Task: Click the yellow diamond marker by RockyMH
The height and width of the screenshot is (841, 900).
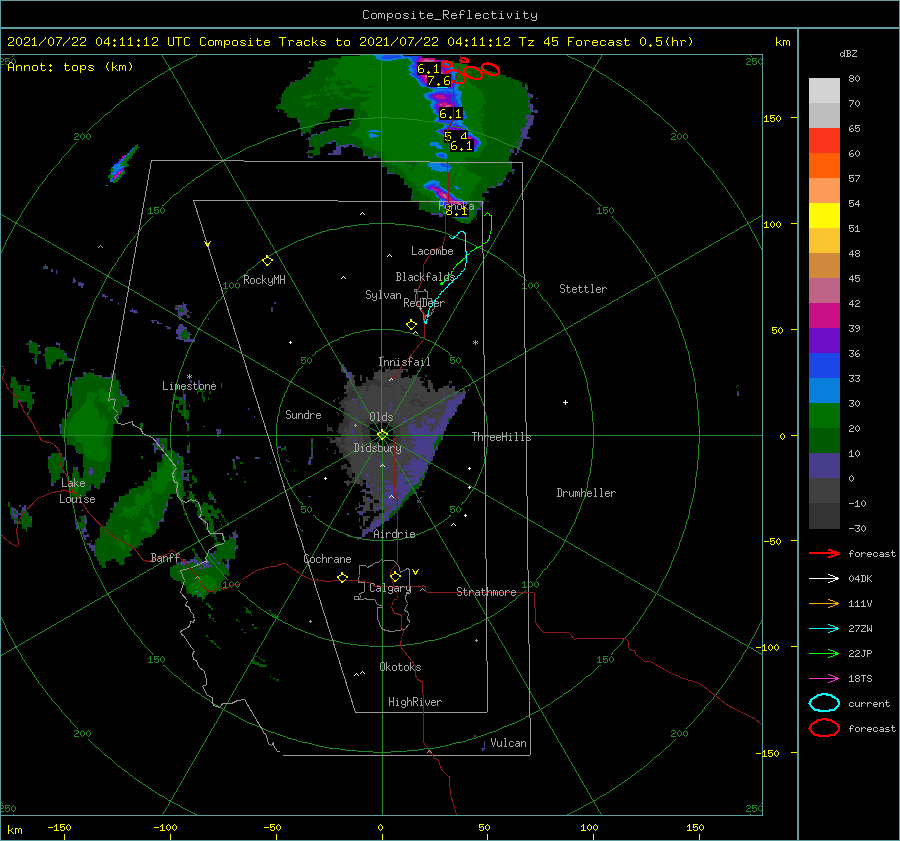Action: 267,261
